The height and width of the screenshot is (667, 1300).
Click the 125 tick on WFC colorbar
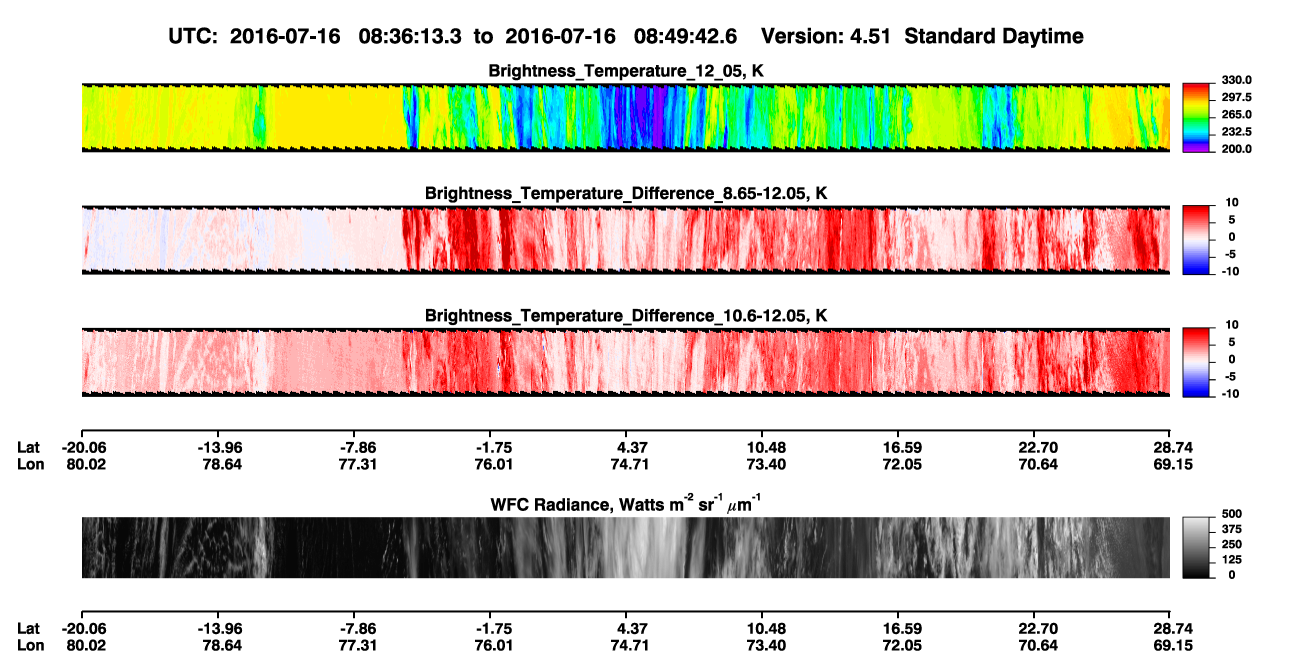pos(1230,560)
